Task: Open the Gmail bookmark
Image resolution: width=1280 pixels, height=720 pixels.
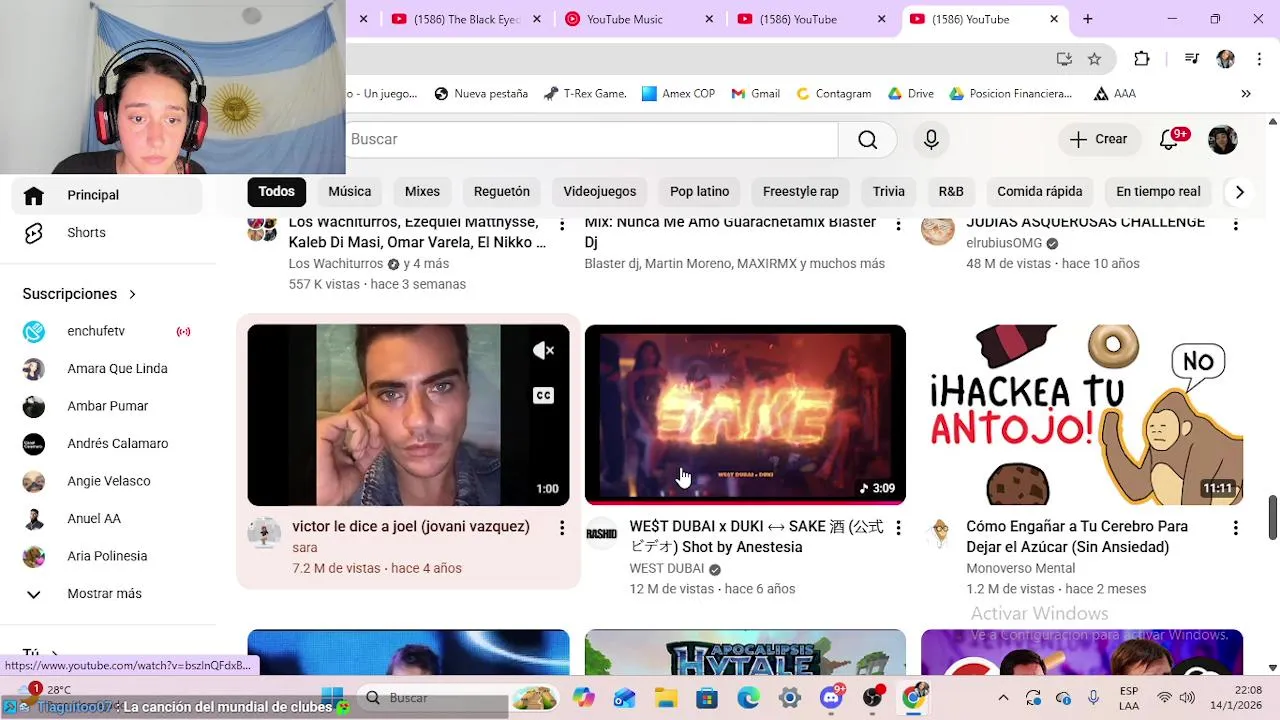Action: pos(755,94)
